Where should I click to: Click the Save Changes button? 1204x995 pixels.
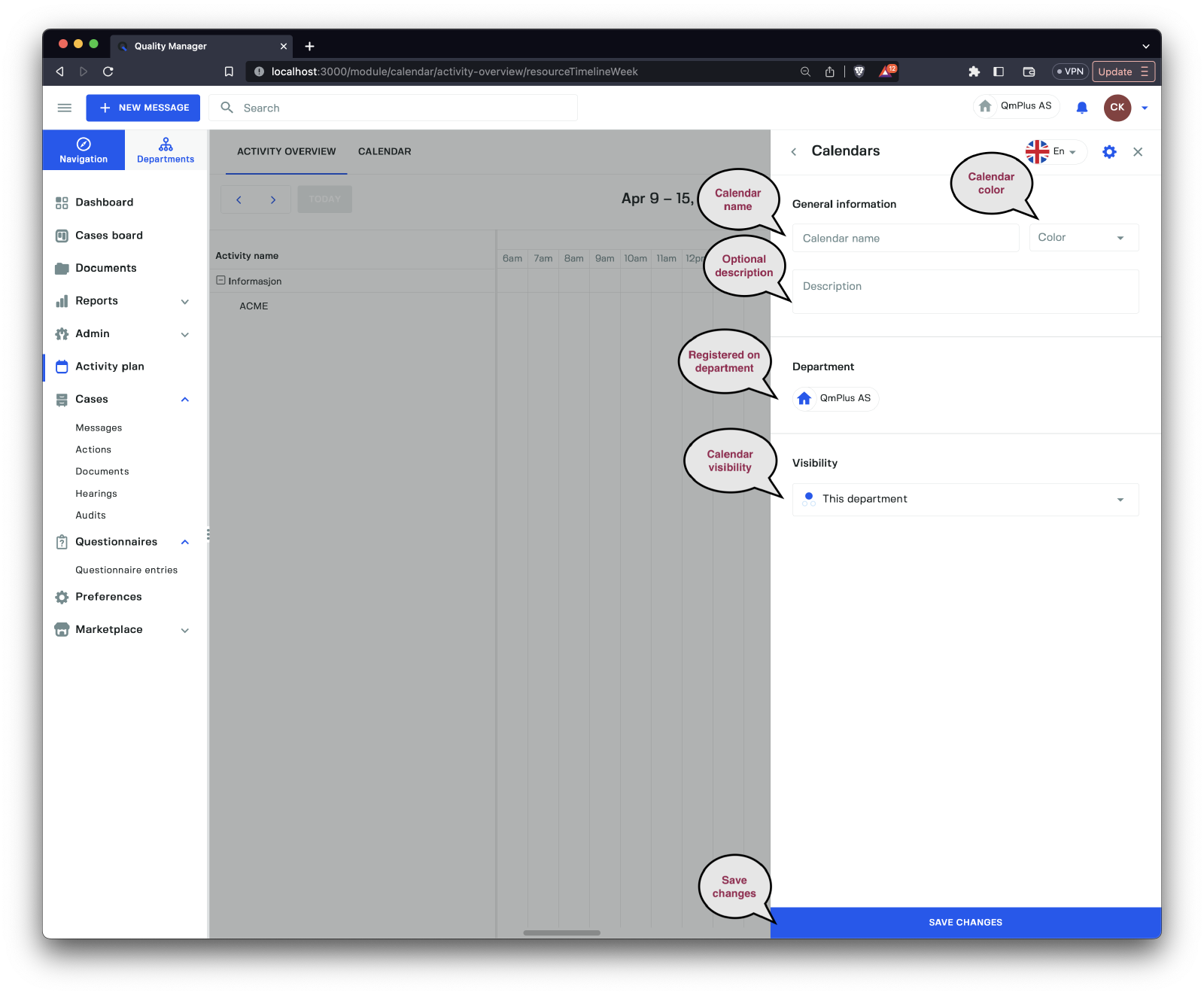point(965,922)
